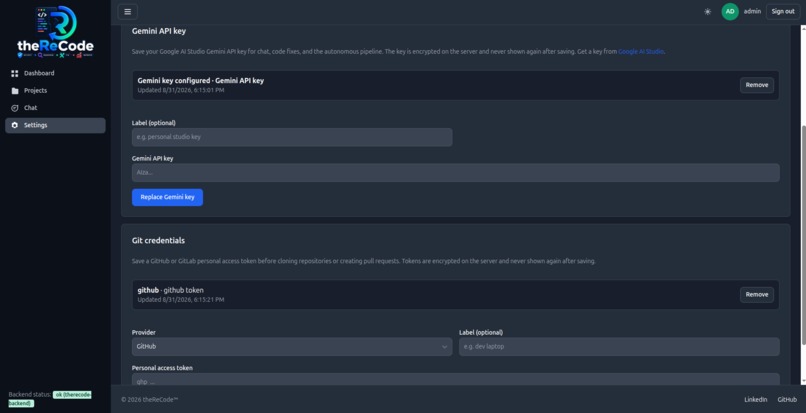Open Settings from the sidebar

pyautogui.click(x=56, y=125)
